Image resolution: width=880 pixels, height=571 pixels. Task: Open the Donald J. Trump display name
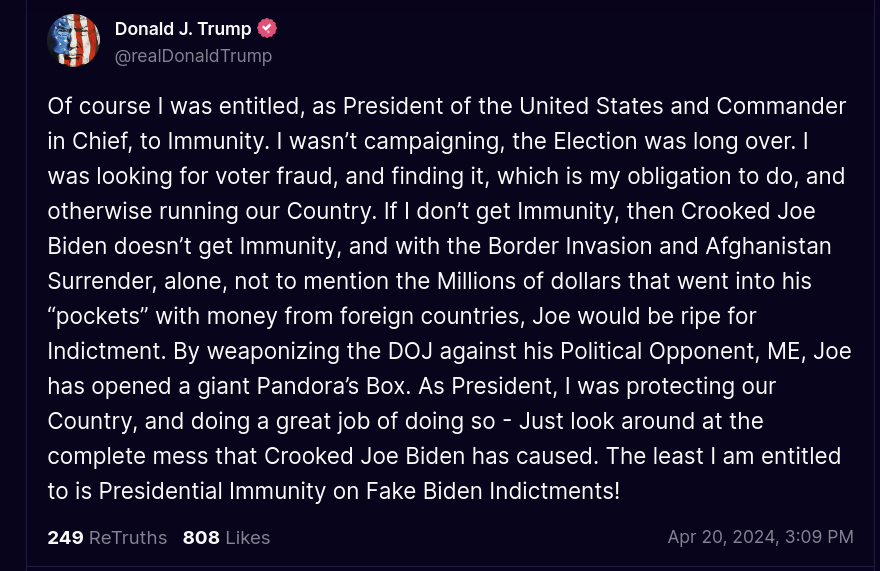[x=183, y=29]
